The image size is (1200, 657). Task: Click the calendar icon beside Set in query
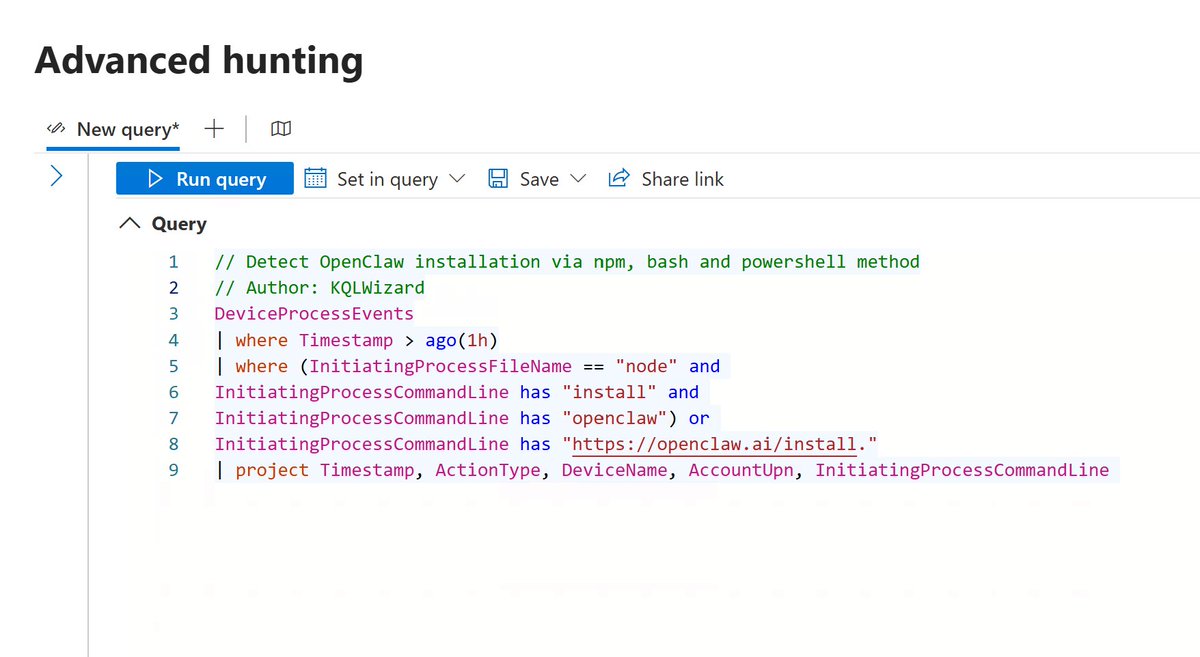click(x=315, y=179)
